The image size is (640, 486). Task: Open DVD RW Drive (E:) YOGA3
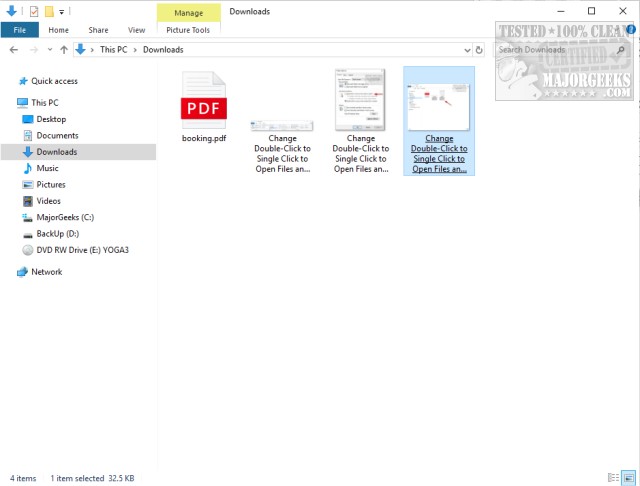click(x=82, y=250)
